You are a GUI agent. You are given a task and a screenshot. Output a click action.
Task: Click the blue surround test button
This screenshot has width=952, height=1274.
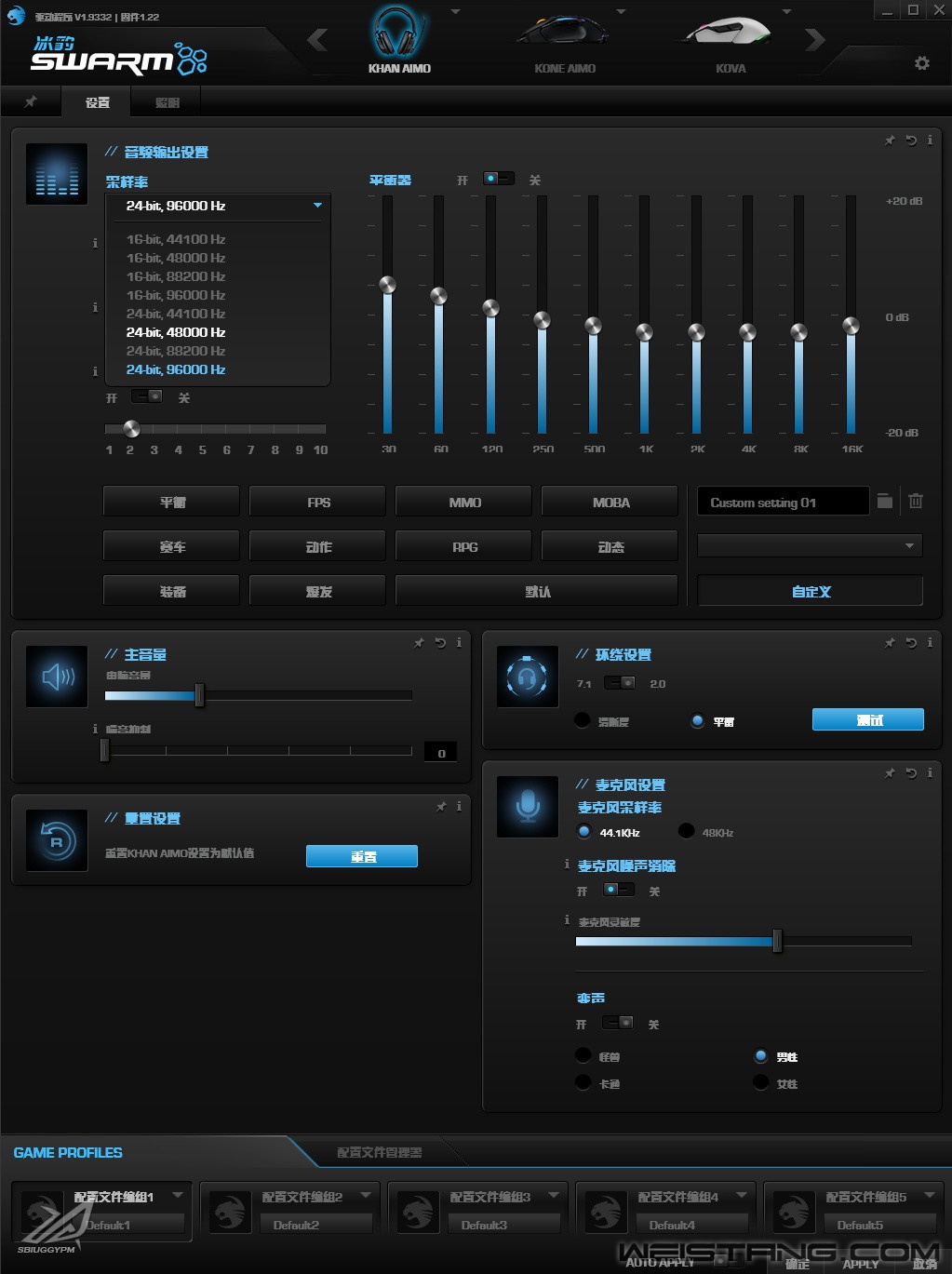pyautogui.click(x=868, y=719)
